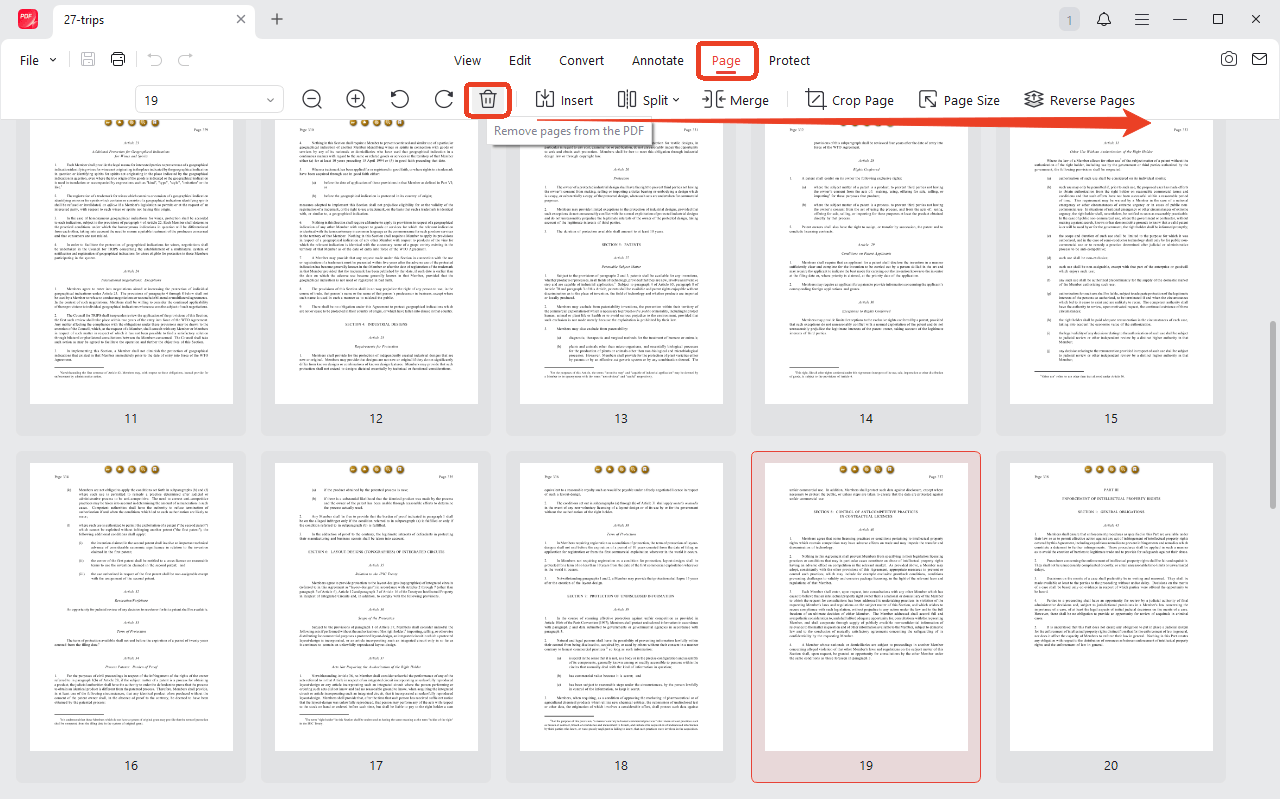Switch to the Convert tab
1280x799 pixels.
click(581, 61)
